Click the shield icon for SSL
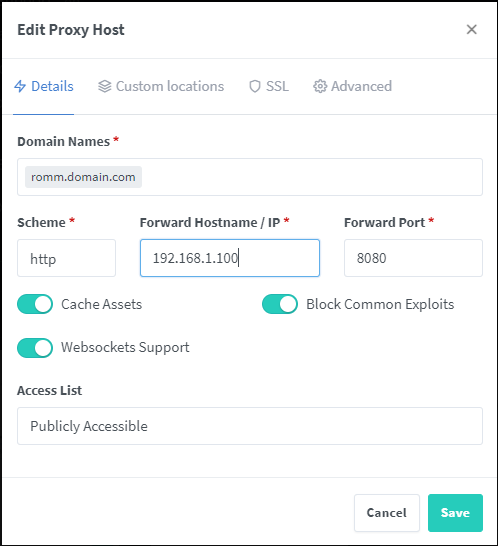The height and width of the screenshot is (546, 498). click(x=255, y=86)
